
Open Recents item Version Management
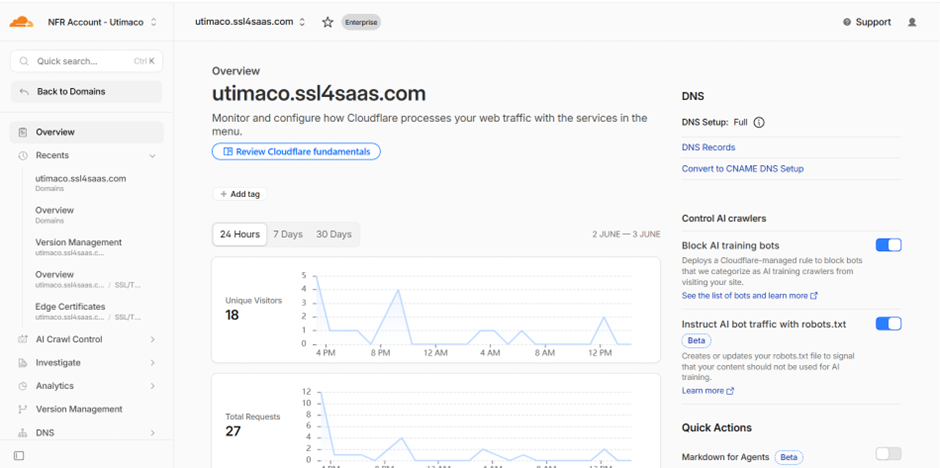tap(79, 247)
